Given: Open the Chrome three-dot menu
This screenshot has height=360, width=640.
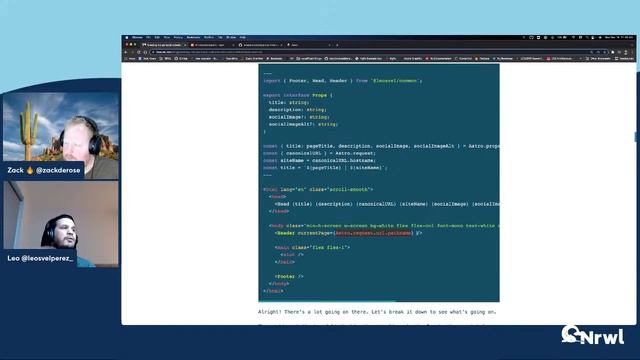Looking at the screenshot, I should pyautogui.click(x=632, y=52).
